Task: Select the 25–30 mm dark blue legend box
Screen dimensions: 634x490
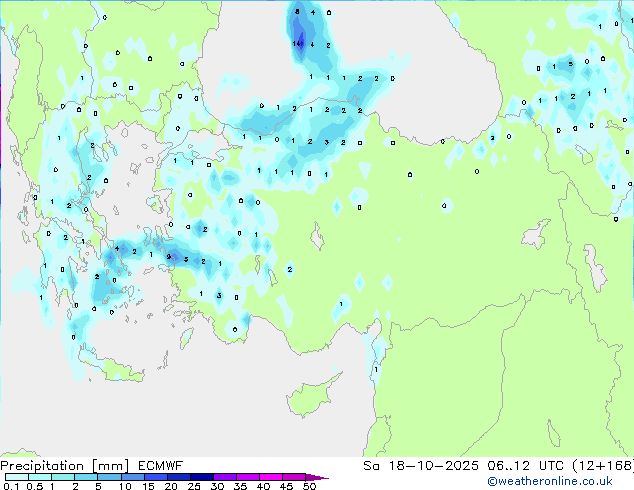Action: tap(201, 477)
